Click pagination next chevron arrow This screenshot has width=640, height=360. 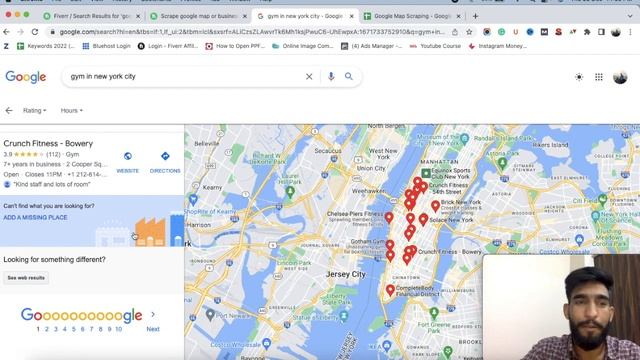click(153, 314)
